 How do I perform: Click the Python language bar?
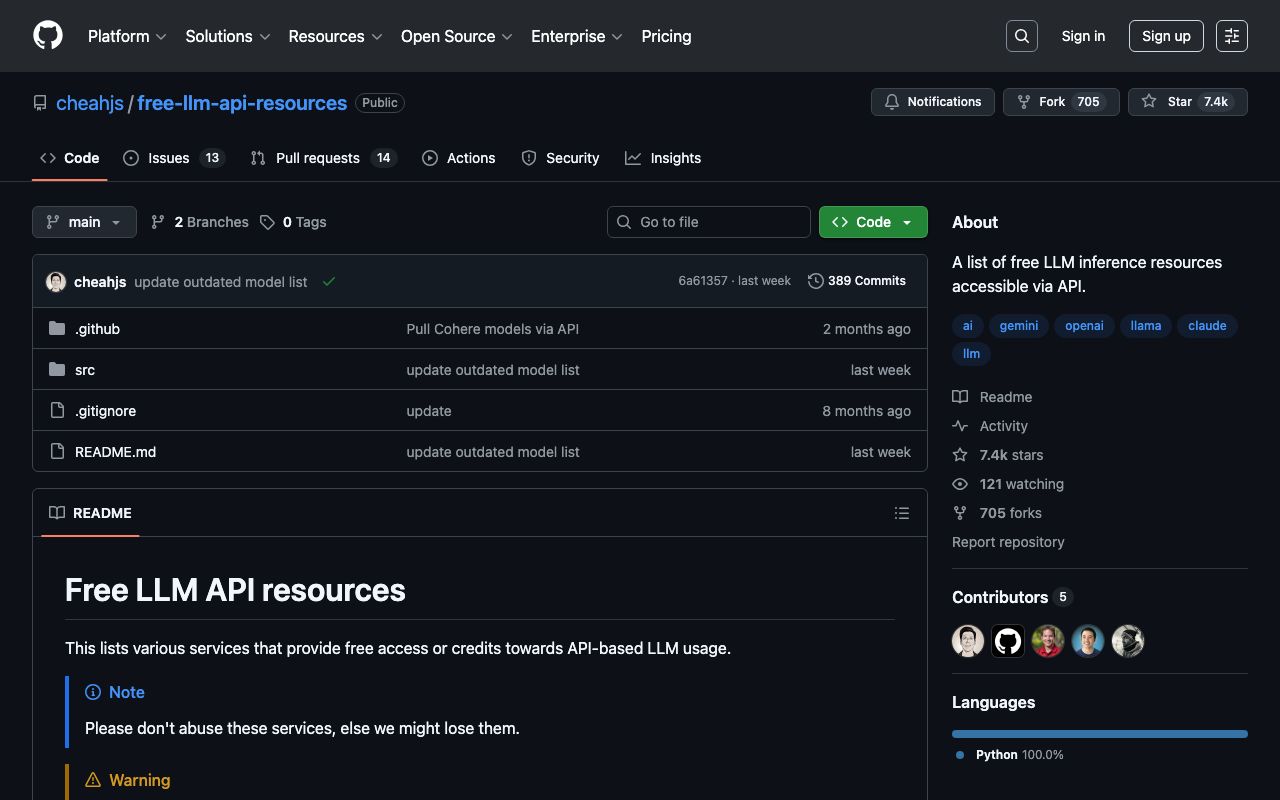click(1099, 734)
